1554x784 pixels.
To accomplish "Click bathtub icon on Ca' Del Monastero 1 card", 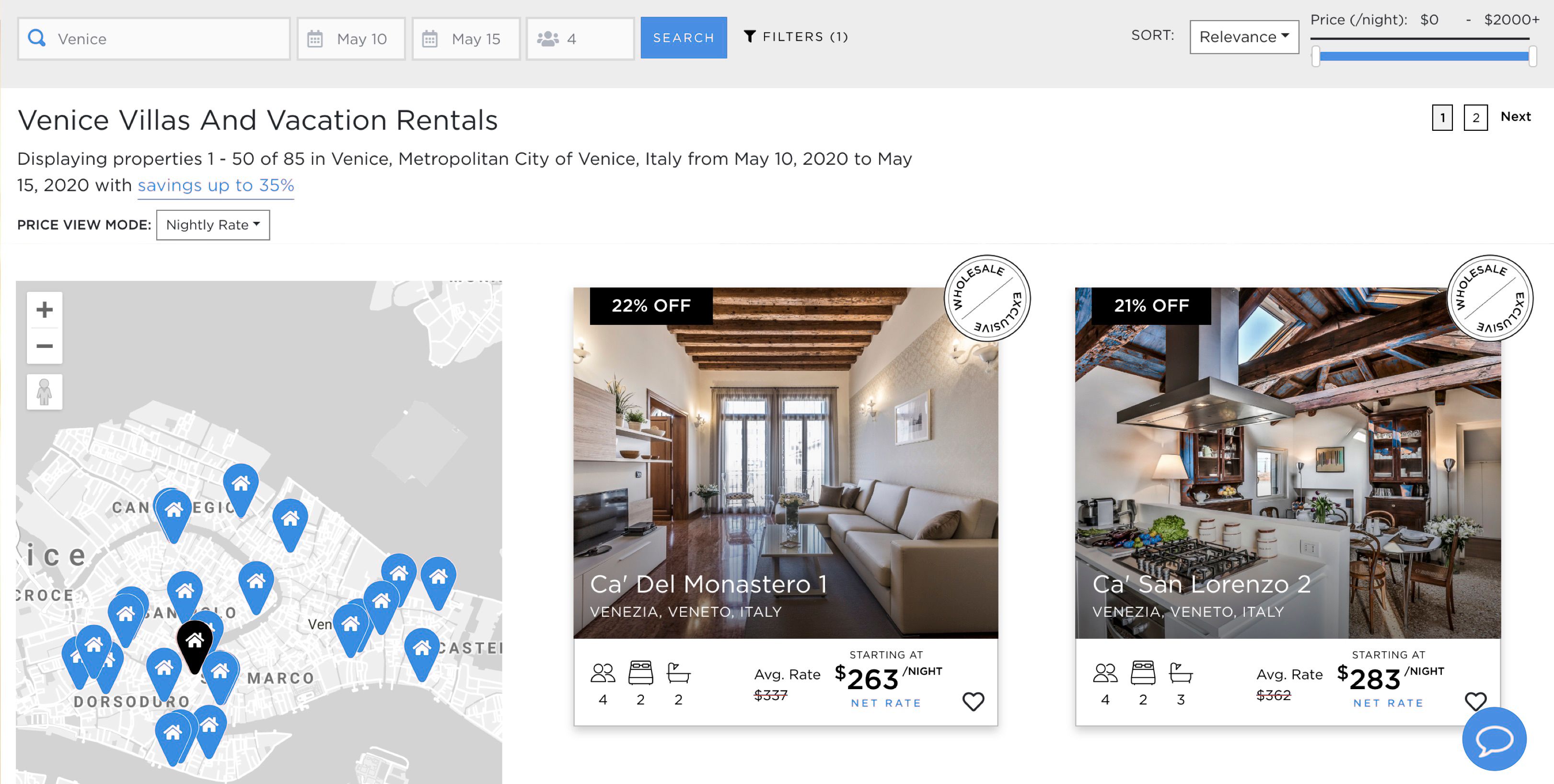I will 679,672.
